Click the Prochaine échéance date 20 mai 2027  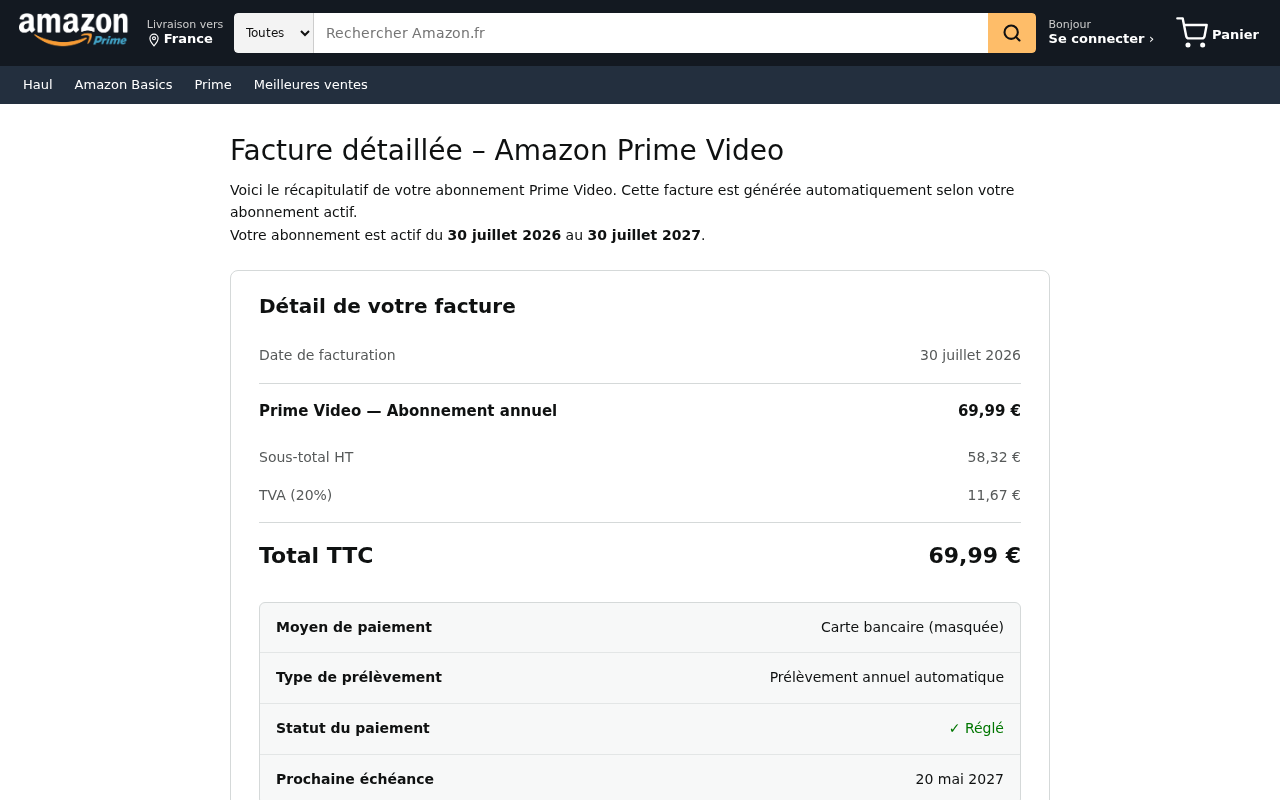pos(959,779)
